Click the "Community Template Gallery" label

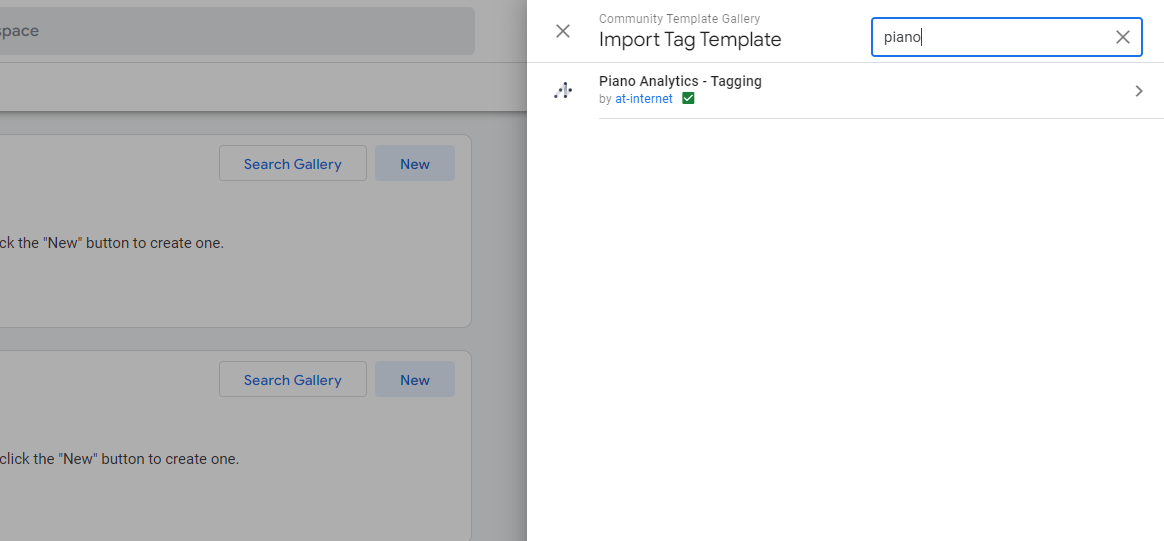click(x=679, y=19)
